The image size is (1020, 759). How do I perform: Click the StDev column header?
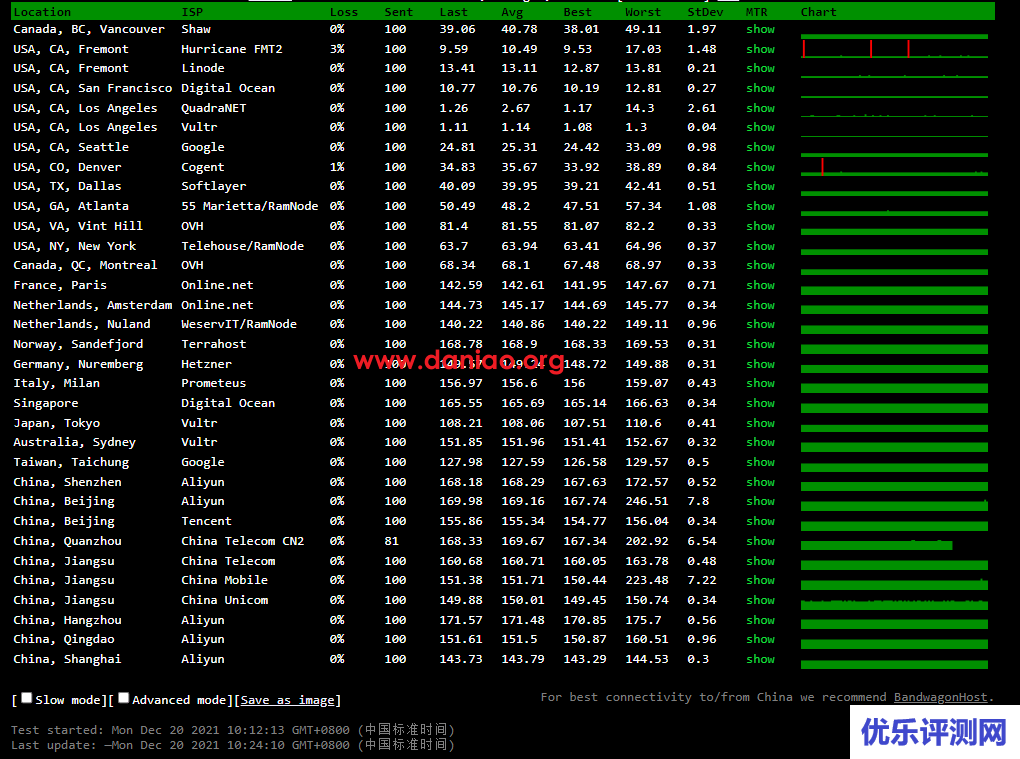click(705, 12)
